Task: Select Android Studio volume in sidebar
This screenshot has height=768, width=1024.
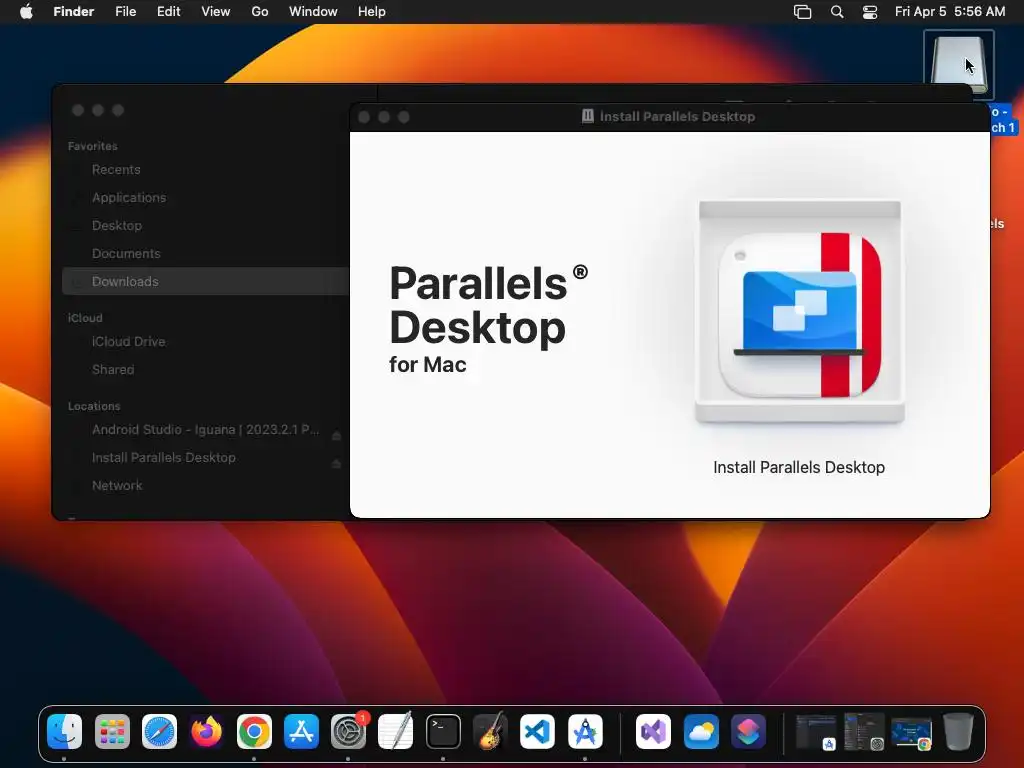Action: point(205,430)
